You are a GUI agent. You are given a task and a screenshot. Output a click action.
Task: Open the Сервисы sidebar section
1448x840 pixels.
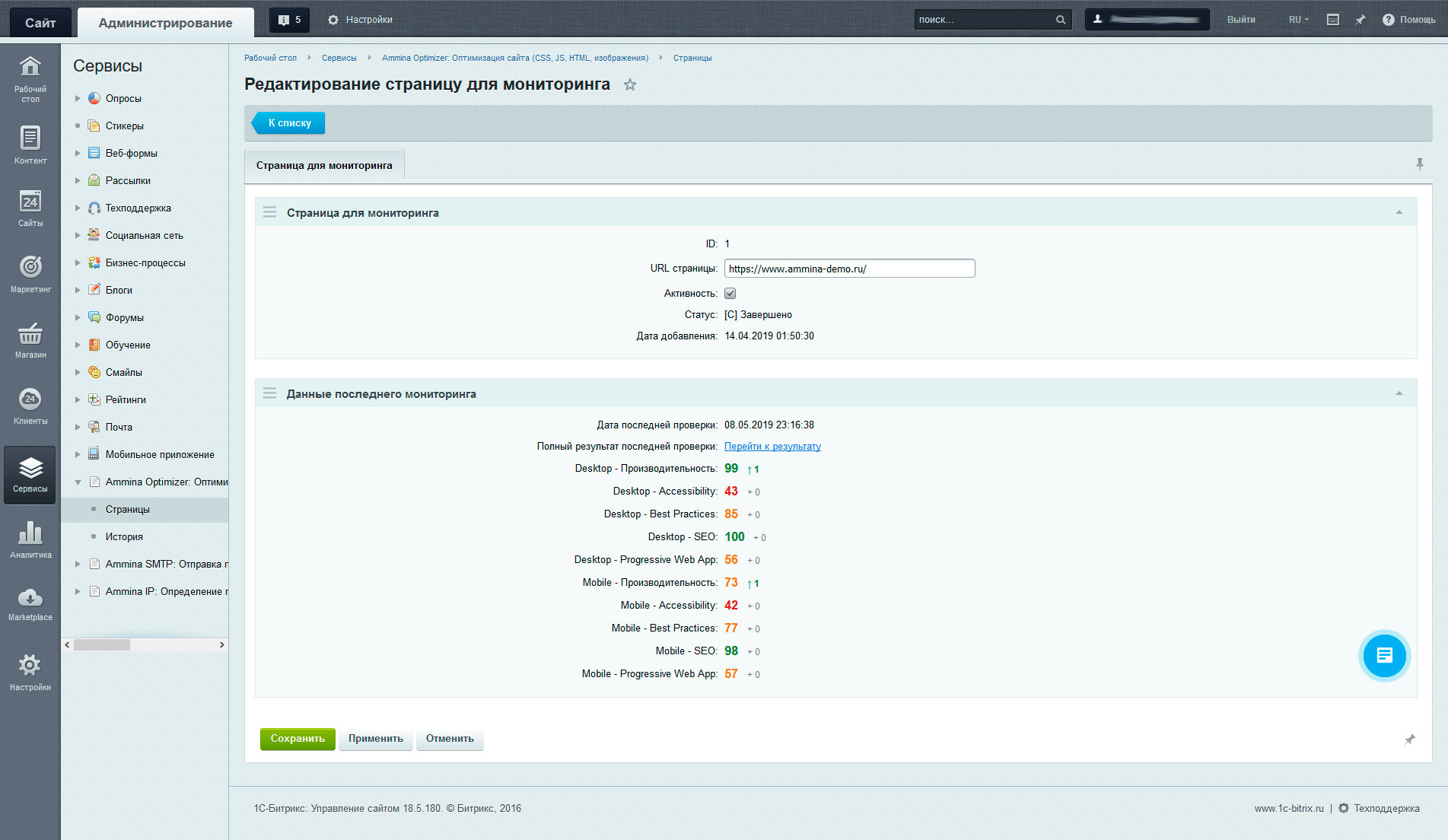click(30, 475)
